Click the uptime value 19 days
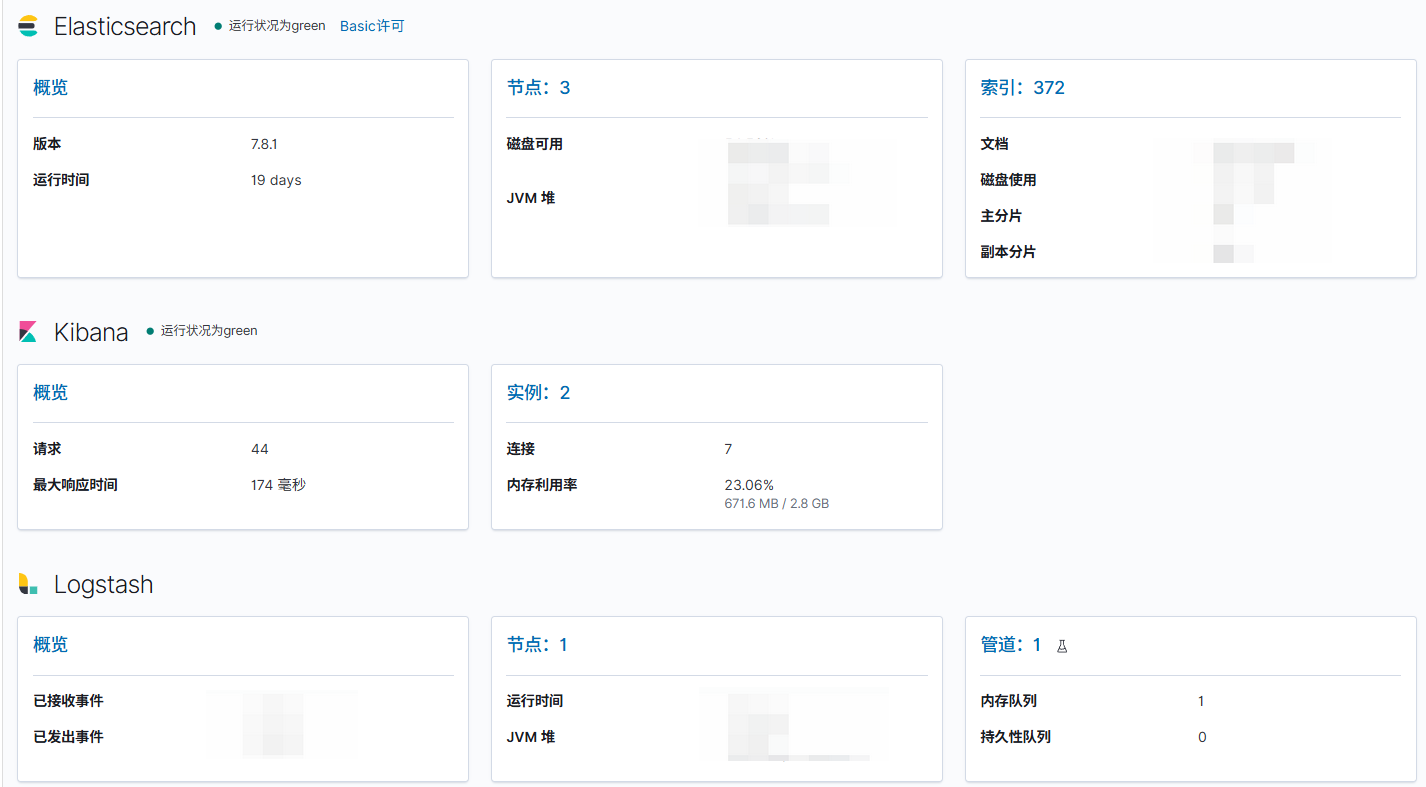The height and width of the screenshot is (787, 1426). 276,180
